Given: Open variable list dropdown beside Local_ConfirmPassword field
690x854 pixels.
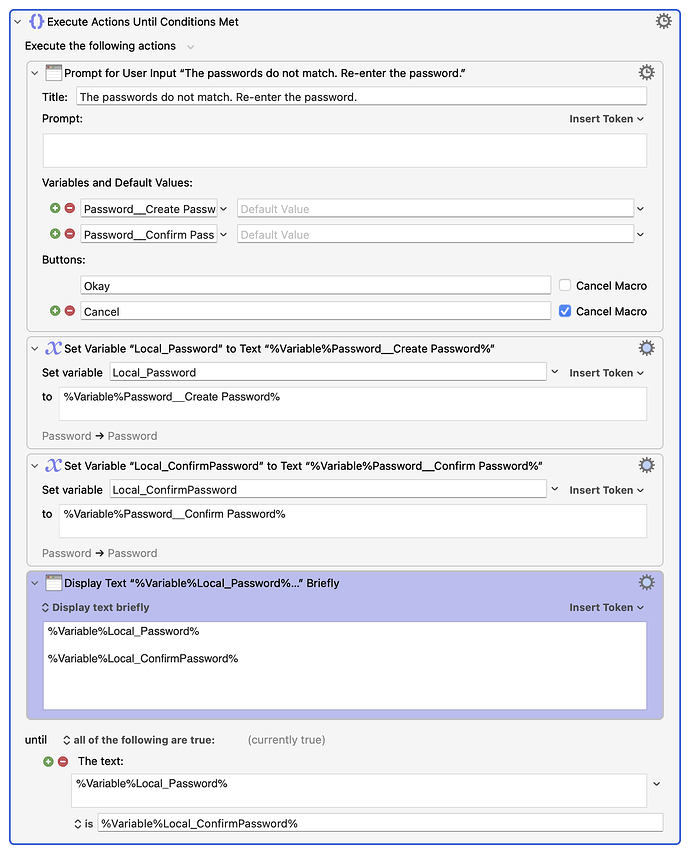Looking at the screenshot, I should [554, 489].
